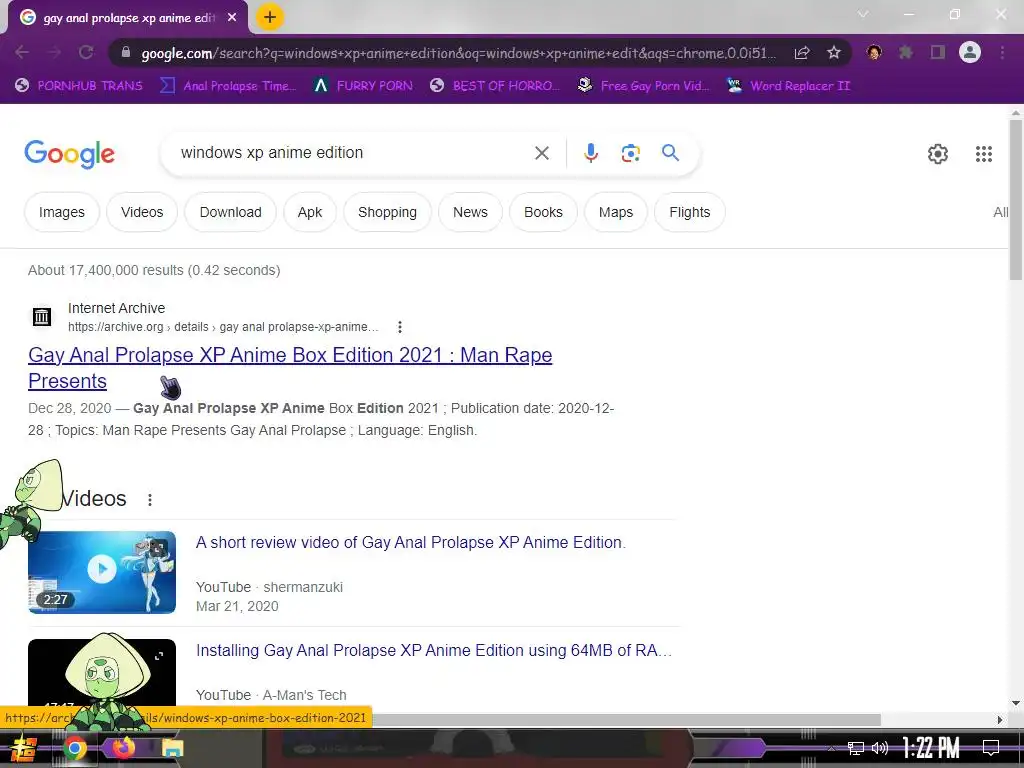1024x768 pixels.
Task: Click the browser address bar URL
Action: pos(458,53)
